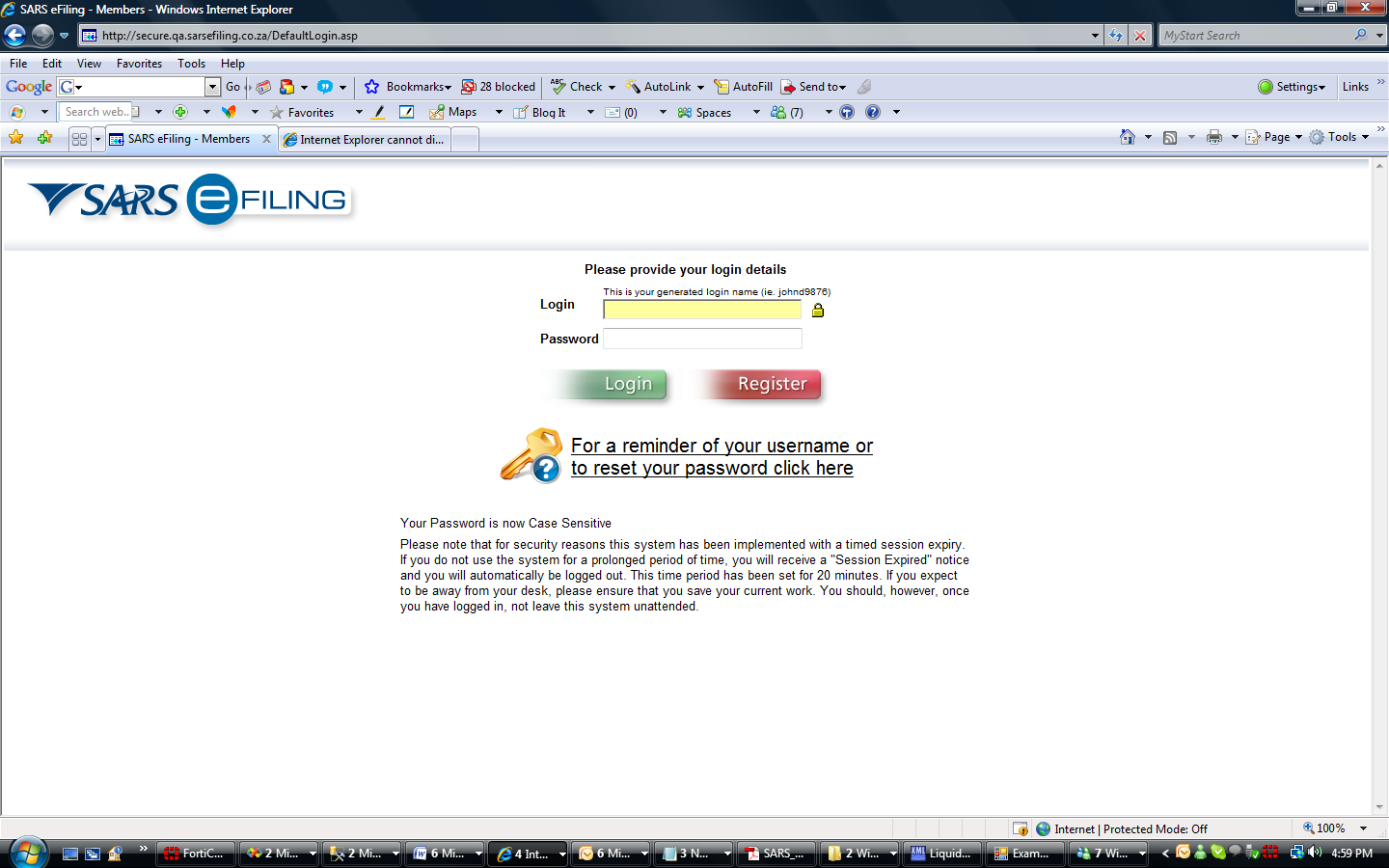Switch to Internet Explorer cannot display tab
The width and height of the screenshot is (1389, 868).
[365, 140]
